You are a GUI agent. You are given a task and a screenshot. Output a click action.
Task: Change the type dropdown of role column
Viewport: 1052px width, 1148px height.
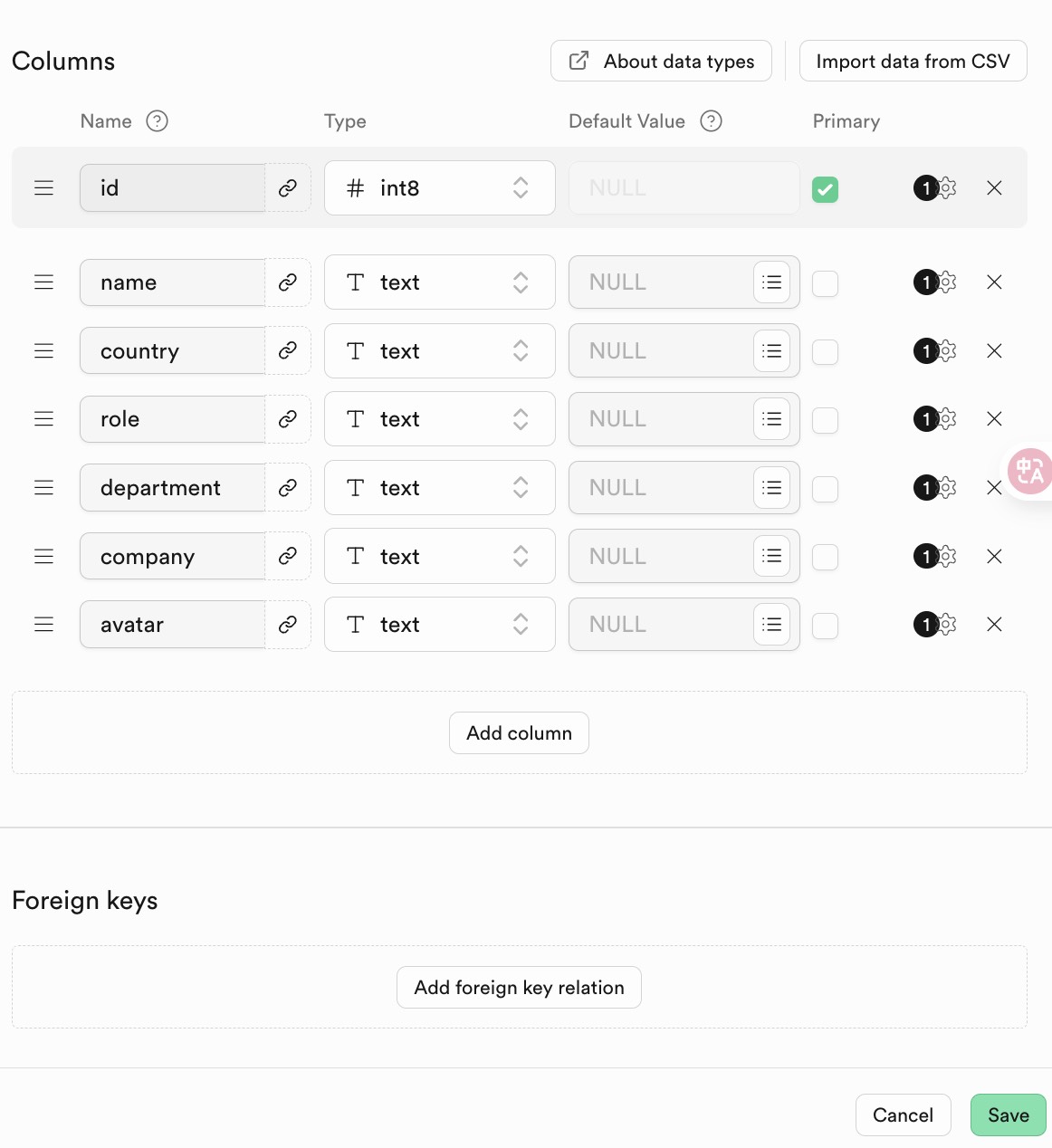[x=439, y=419]
